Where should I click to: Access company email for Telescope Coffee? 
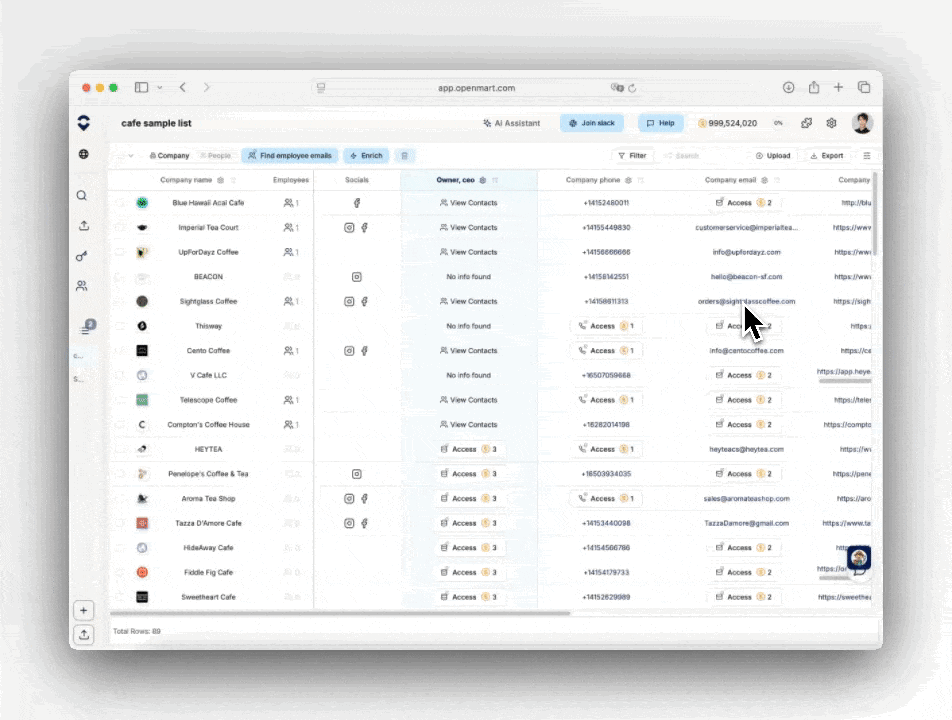click(743, 400)
